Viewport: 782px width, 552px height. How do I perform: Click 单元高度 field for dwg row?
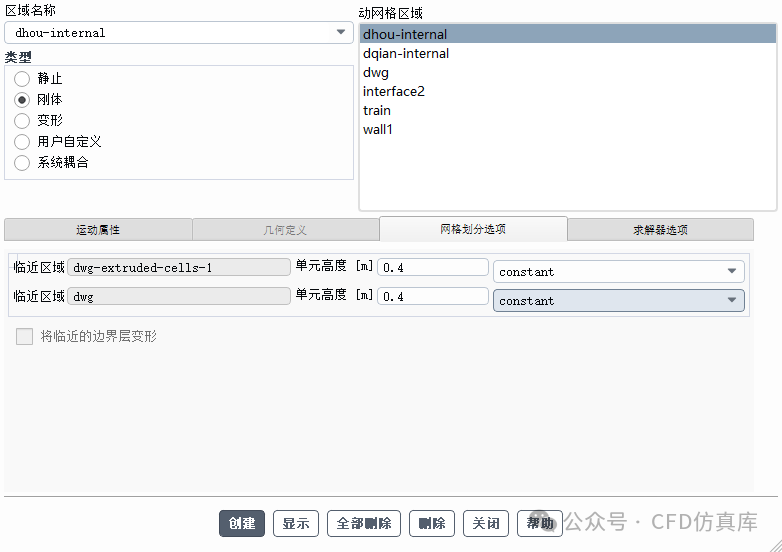click(x=433, y=296)
